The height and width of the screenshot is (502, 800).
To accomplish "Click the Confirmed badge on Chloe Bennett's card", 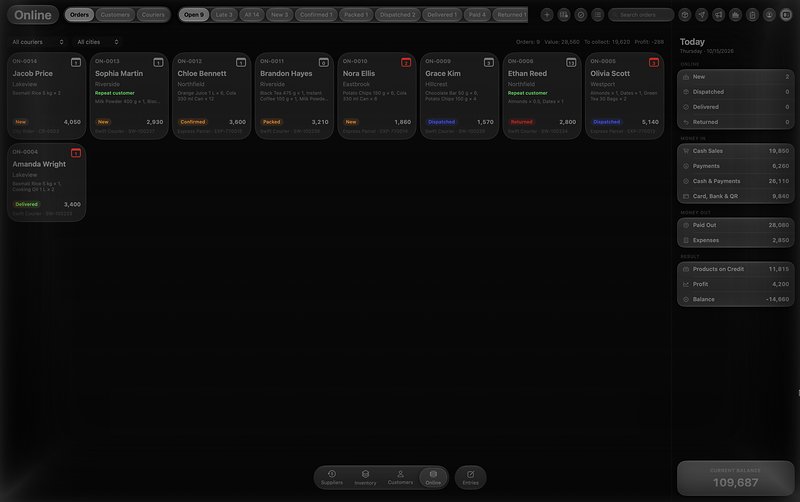I will pos(192,122).
